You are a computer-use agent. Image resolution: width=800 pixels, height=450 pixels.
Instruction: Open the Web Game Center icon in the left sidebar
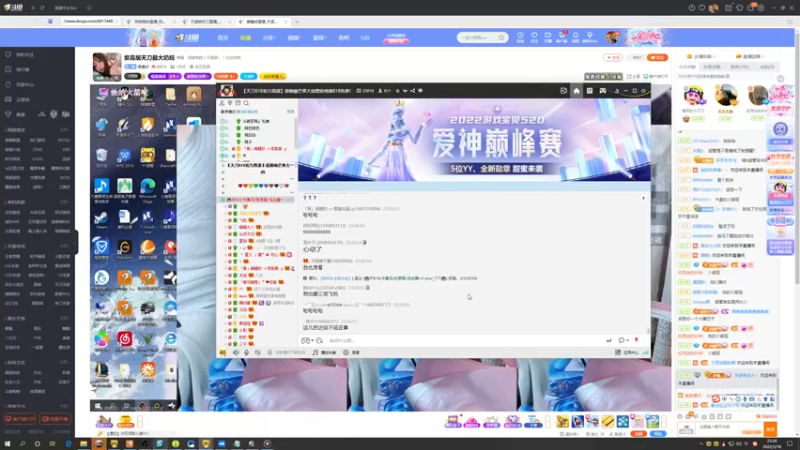(x=8, y=84)
